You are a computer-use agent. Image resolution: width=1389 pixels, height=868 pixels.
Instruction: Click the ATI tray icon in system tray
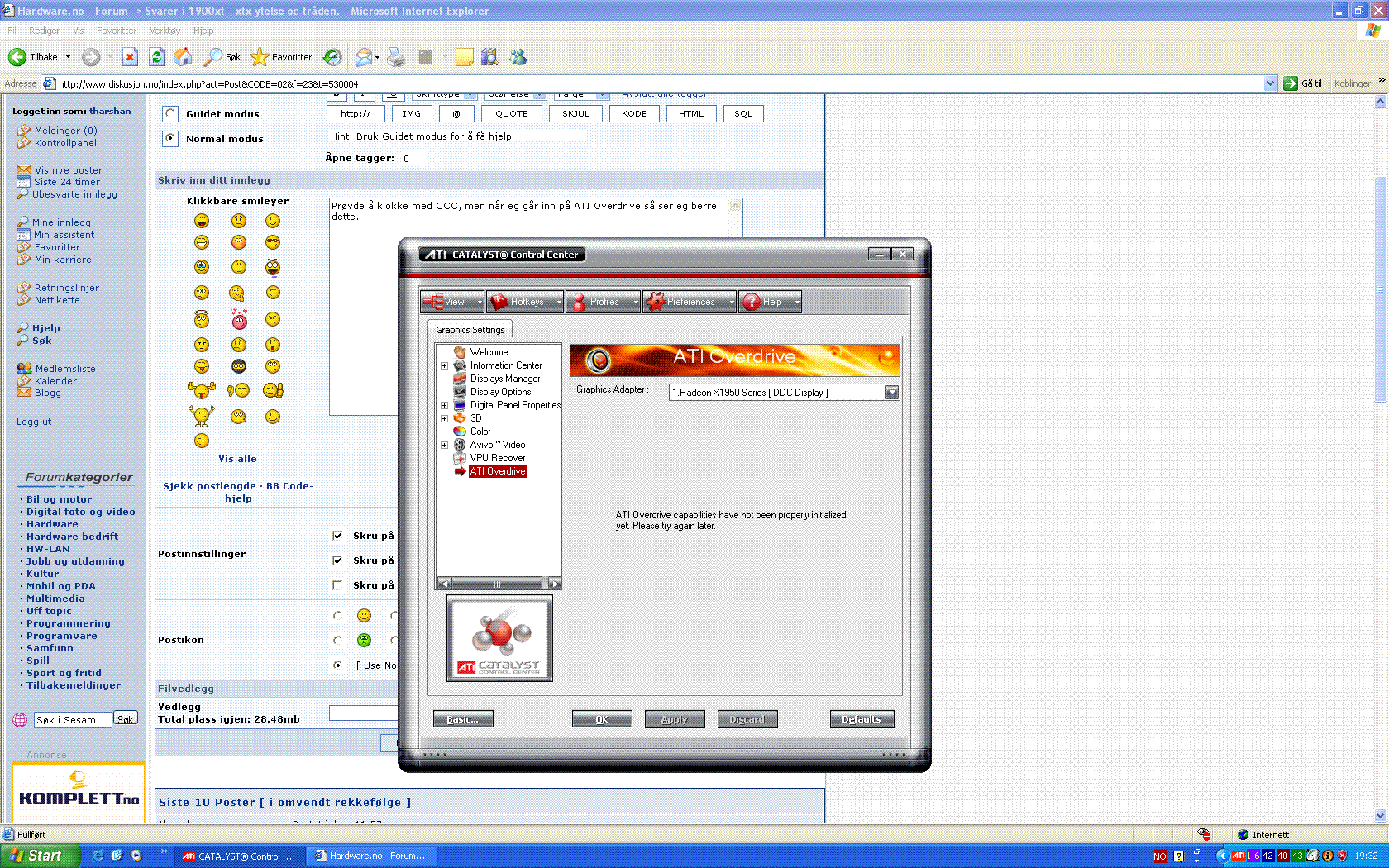1238,856
